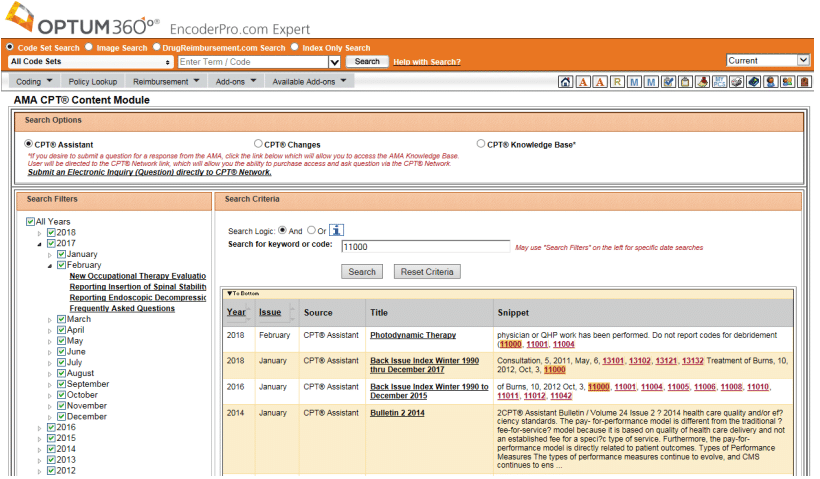Click the blue M icon beside checklist icon
The width and height of the screenshot is (820, 479).
coord(651,82)
